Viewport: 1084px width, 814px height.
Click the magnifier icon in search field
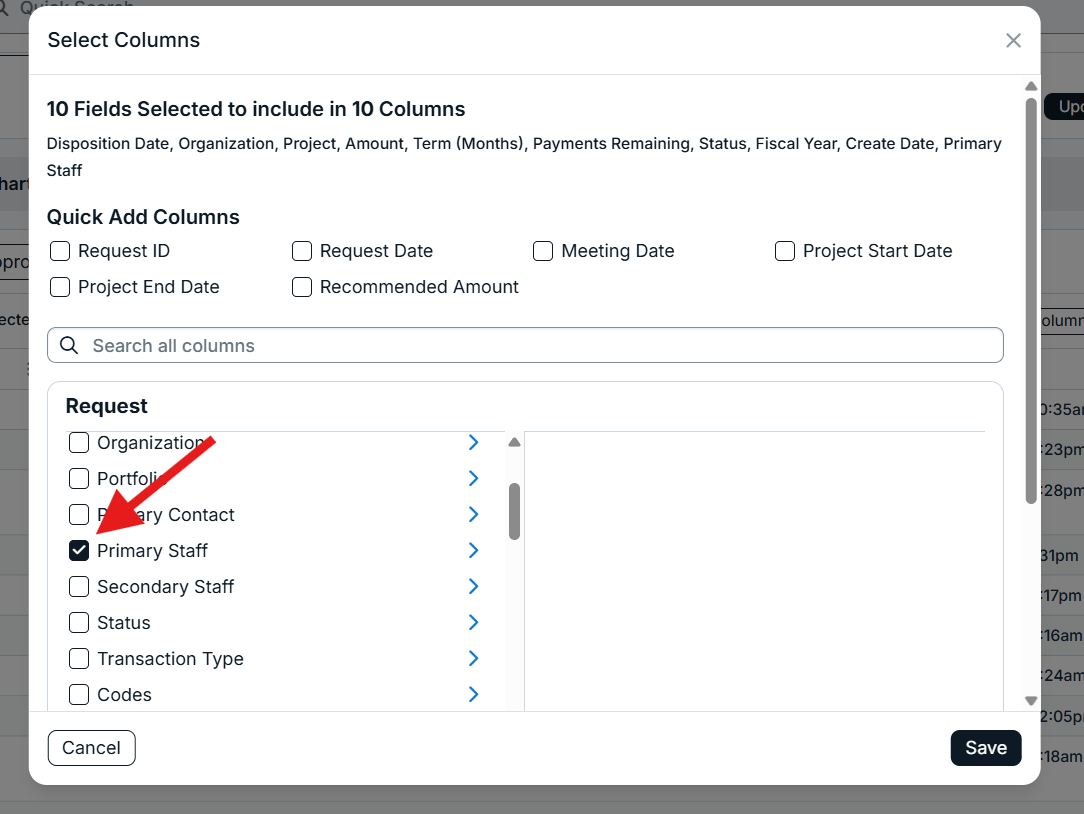[69, 345]
